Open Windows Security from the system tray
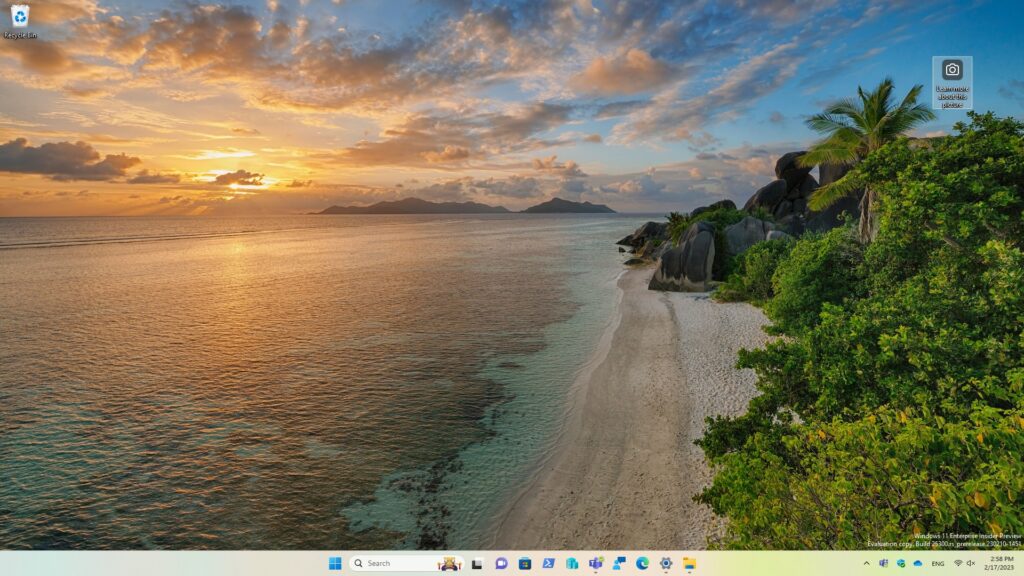 (901, 563)
